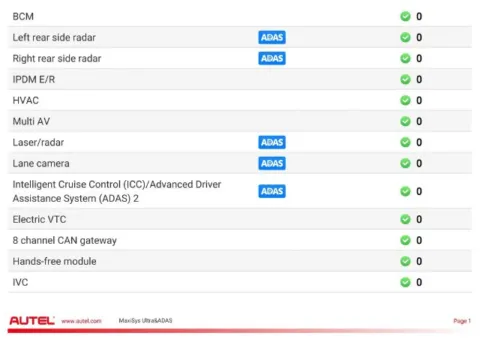Select the Left rear side radar label
The width and height of the screenshot is (480, 360).
(54, 37)
